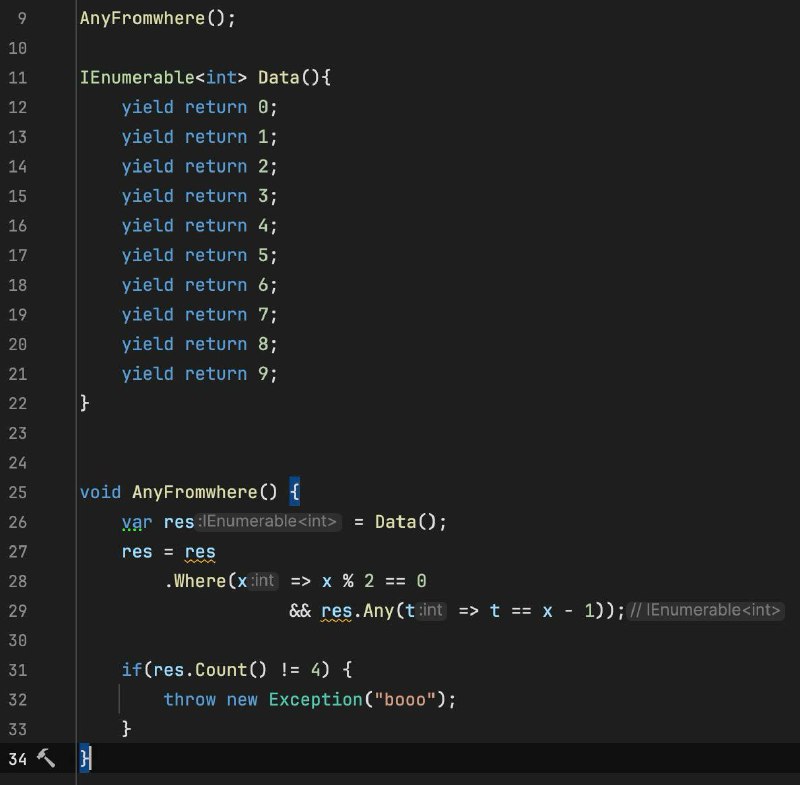Click the :IEnumerable<int> type hint on line 26
This screenshot has width=800, height=785.
pyautogui.click(x=268, y=521)
